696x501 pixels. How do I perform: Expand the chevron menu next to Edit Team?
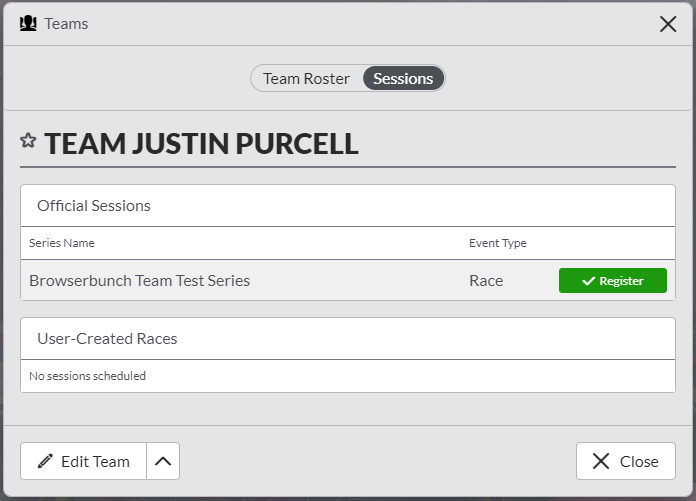[x=163, y=461]
